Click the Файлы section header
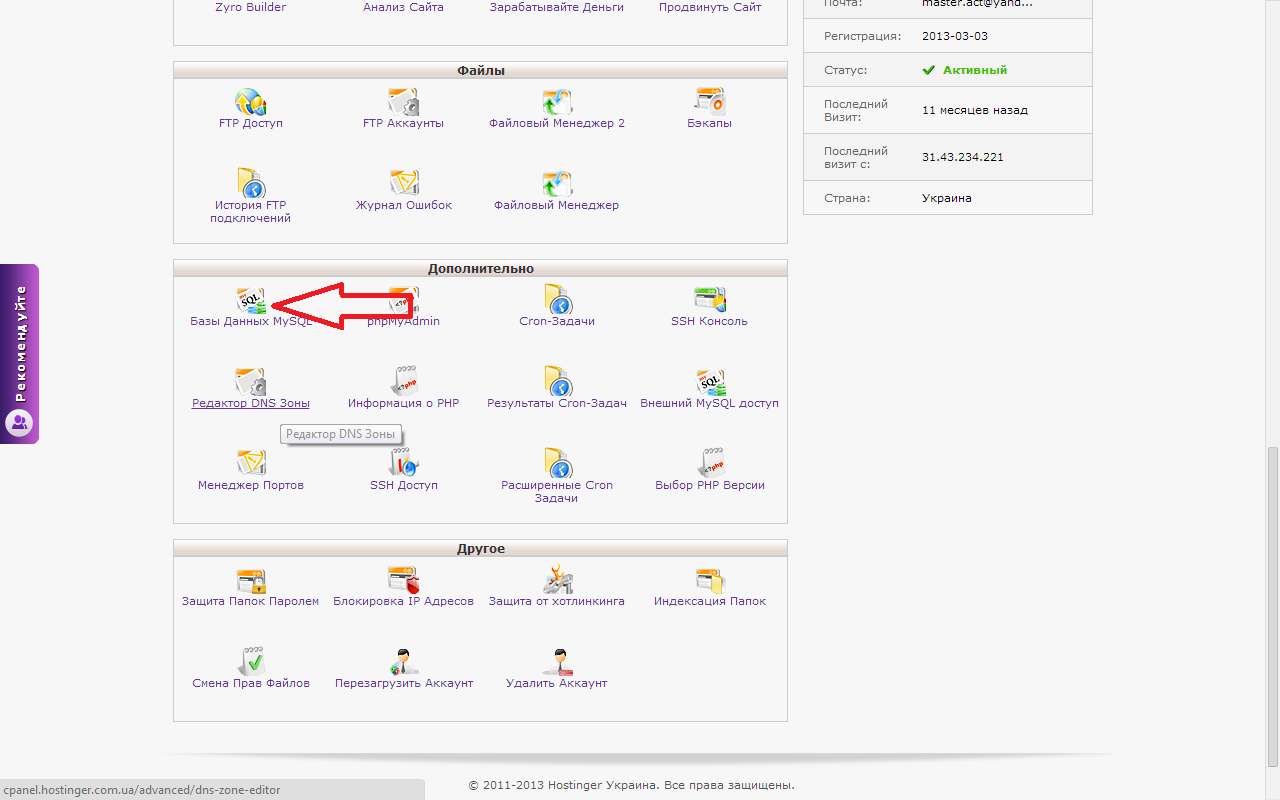1280x800 pixels. (x=480, y=71)
